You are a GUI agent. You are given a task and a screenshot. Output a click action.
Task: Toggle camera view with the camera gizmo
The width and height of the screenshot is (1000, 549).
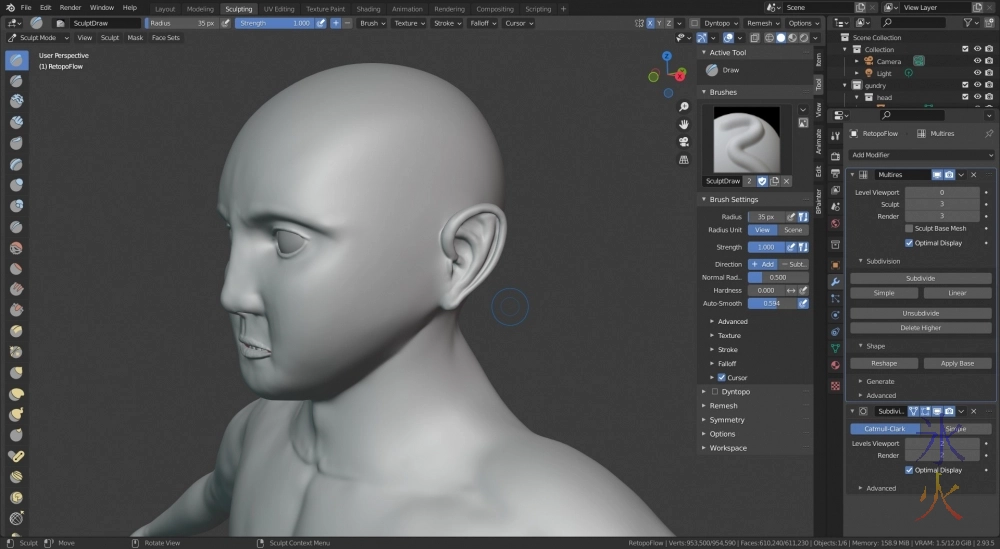pyautogui.click(x=683, y=141)
